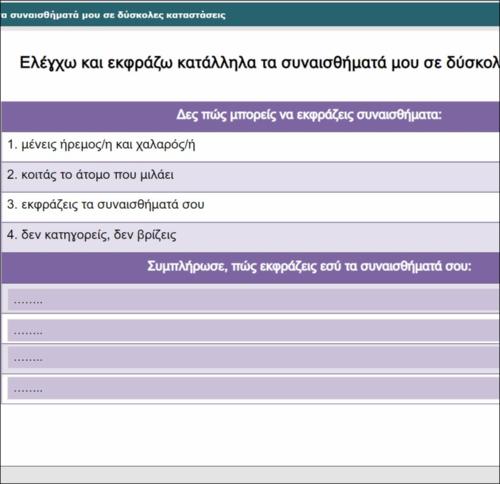Image resolution: width=500 pixels, height=484 pixels.
Task: Select row '3. εκφράζεις τα συναισθήματά σου'
Action: pyautogui.click(x=250, y=207)
